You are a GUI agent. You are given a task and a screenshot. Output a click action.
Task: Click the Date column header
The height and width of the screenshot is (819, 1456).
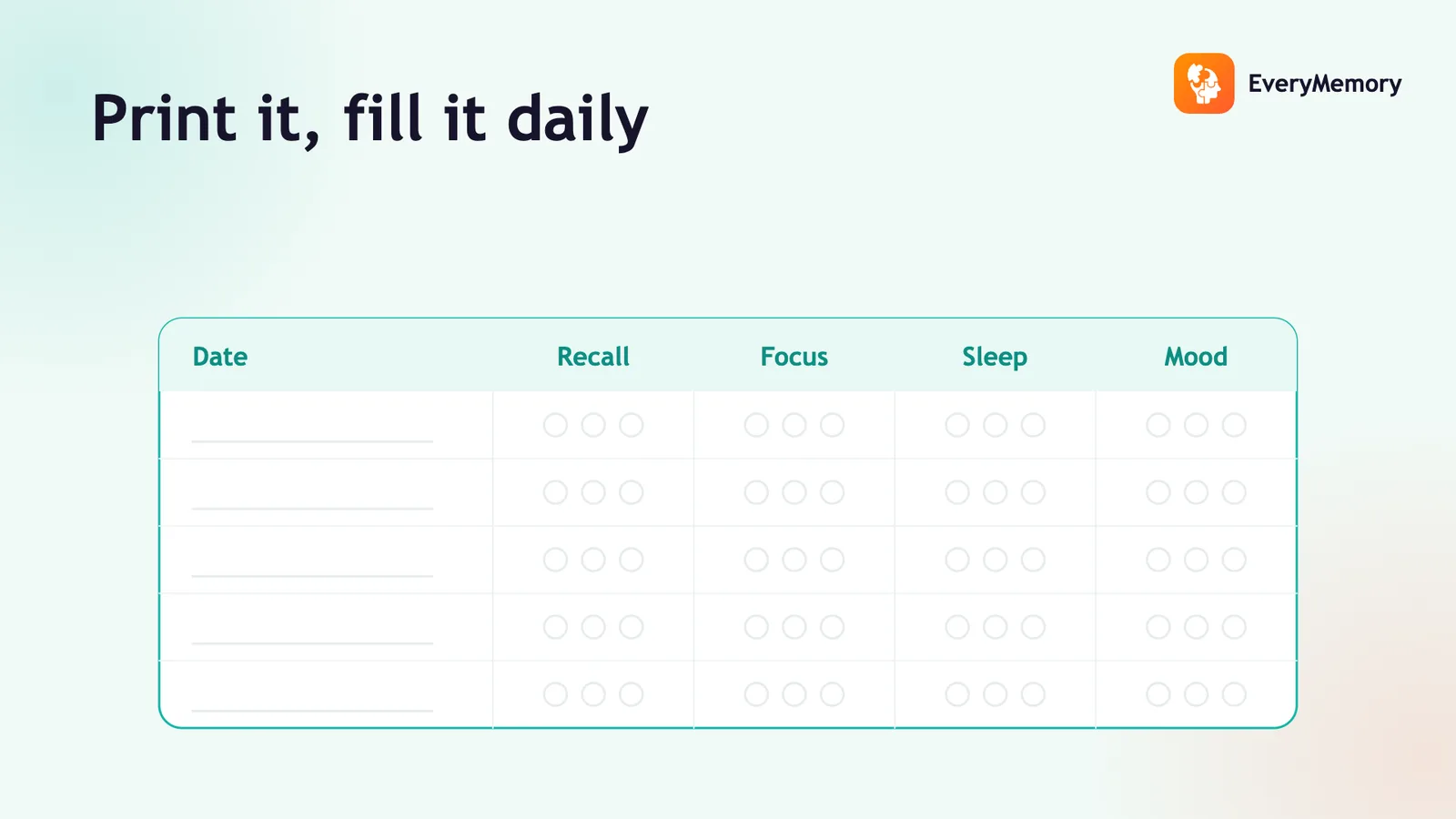coord(220,357)
